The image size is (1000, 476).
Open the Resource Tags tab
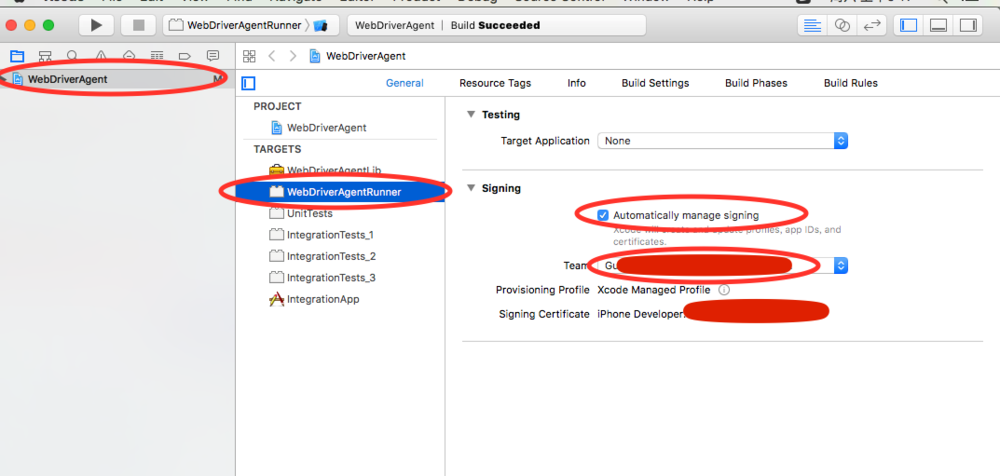(x=495, y=83)
